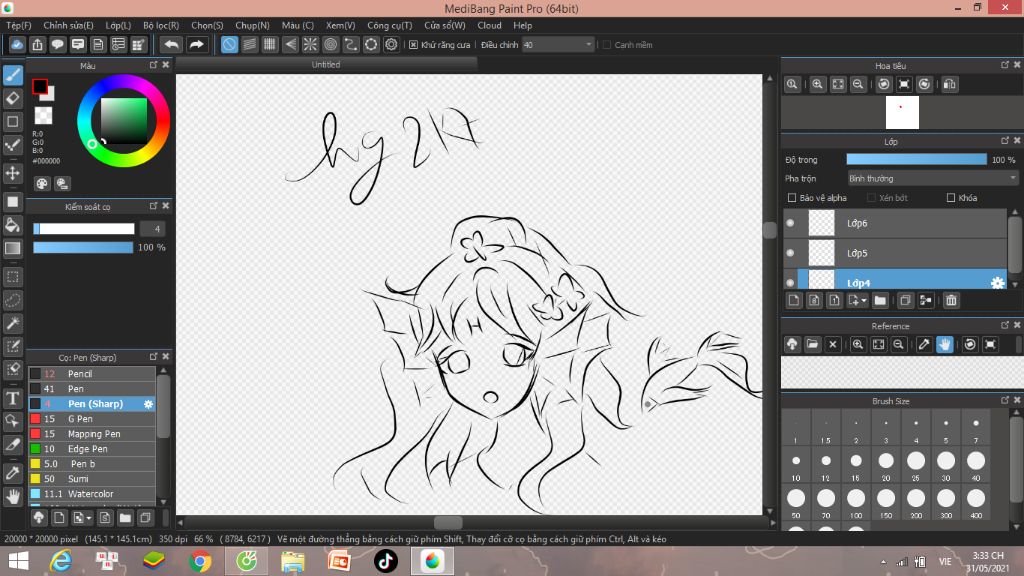The image size is (1024, 576).
Task: Zoom in on Navigator panel
Action: coord(817,84)
